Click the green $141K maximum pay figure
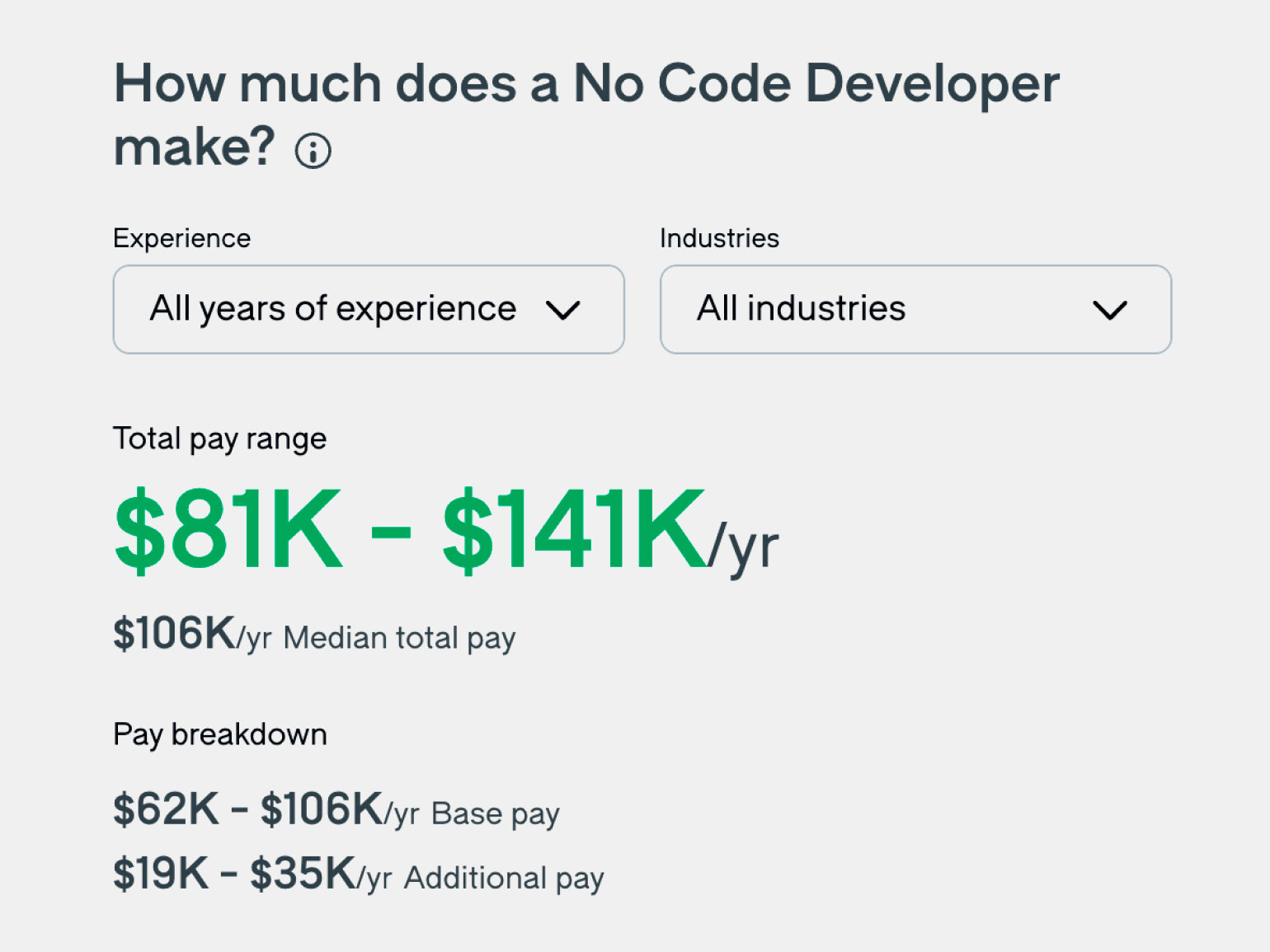This screenshot has height=952, width=1270. click(574, 529)
